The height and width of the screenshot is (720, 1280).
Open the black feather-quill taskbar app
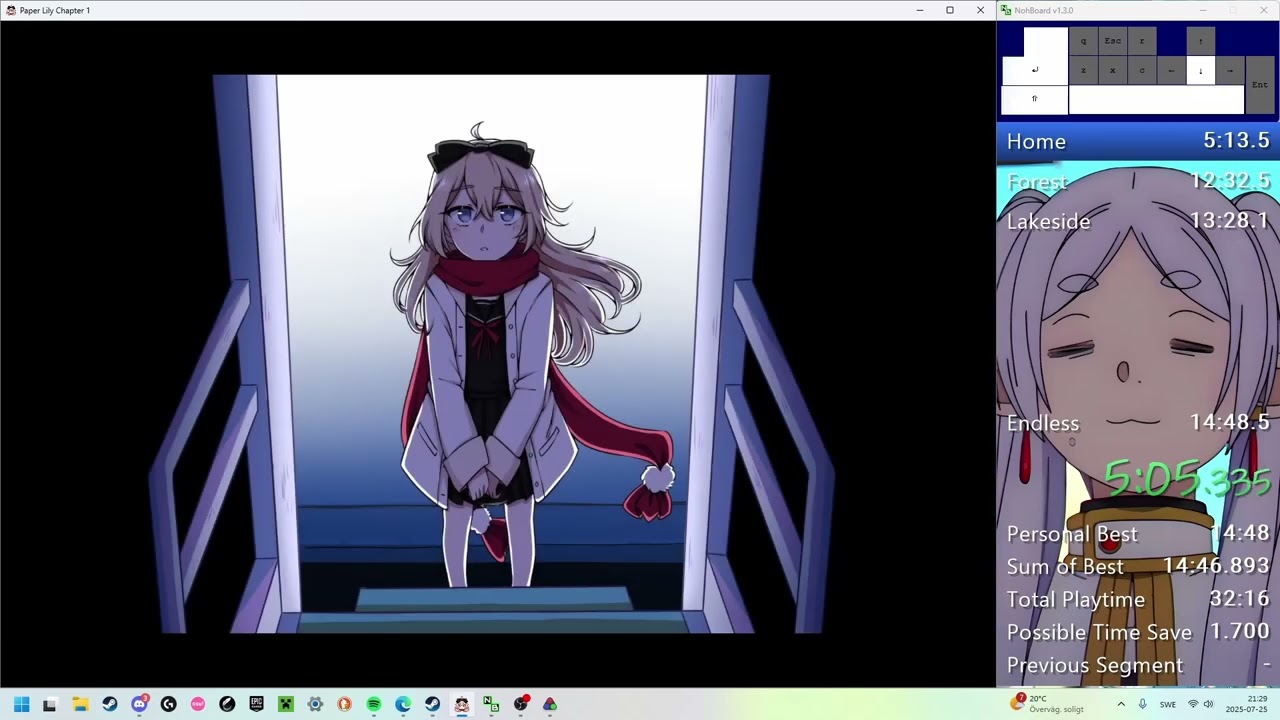(x=227, y=704)
